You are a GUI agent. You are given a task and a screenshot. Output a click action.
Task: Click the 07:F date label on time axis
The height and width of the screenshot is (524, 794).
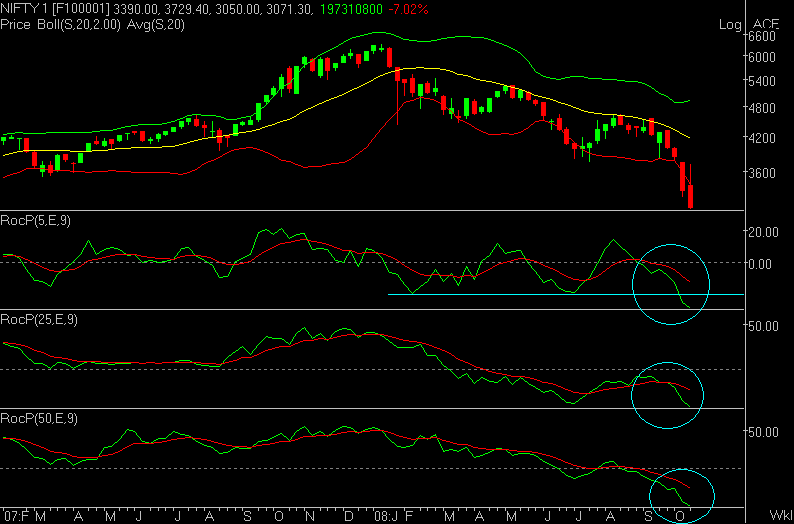(x=18, y=517)
